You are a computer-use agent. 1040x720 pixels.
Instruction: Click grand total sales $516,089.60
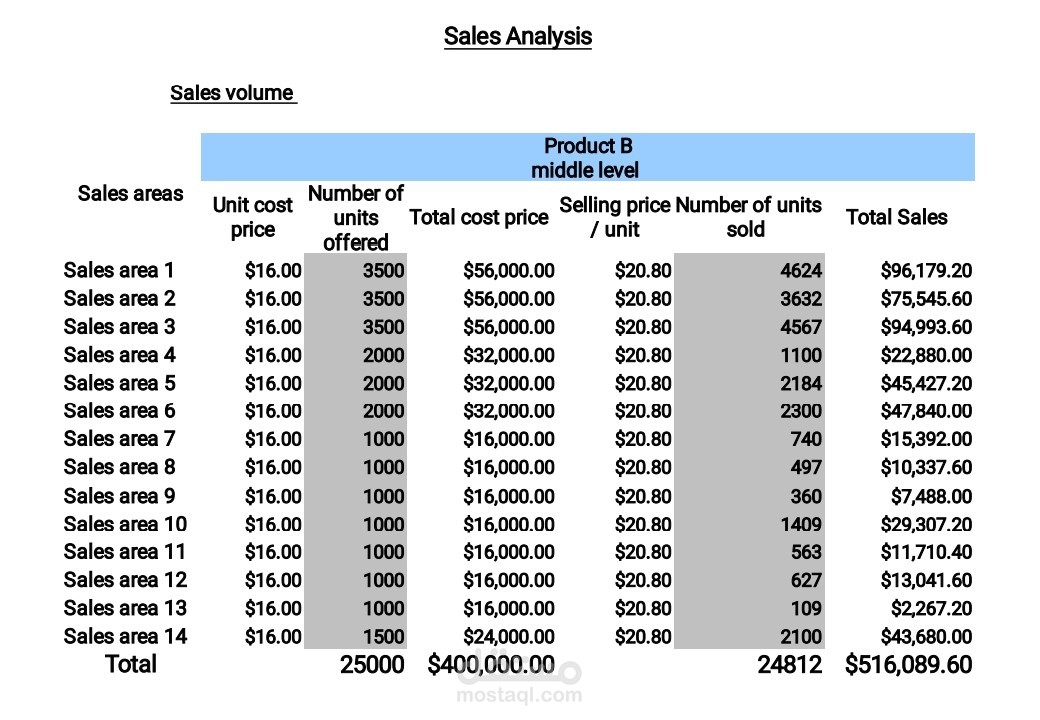coord(909,664)
